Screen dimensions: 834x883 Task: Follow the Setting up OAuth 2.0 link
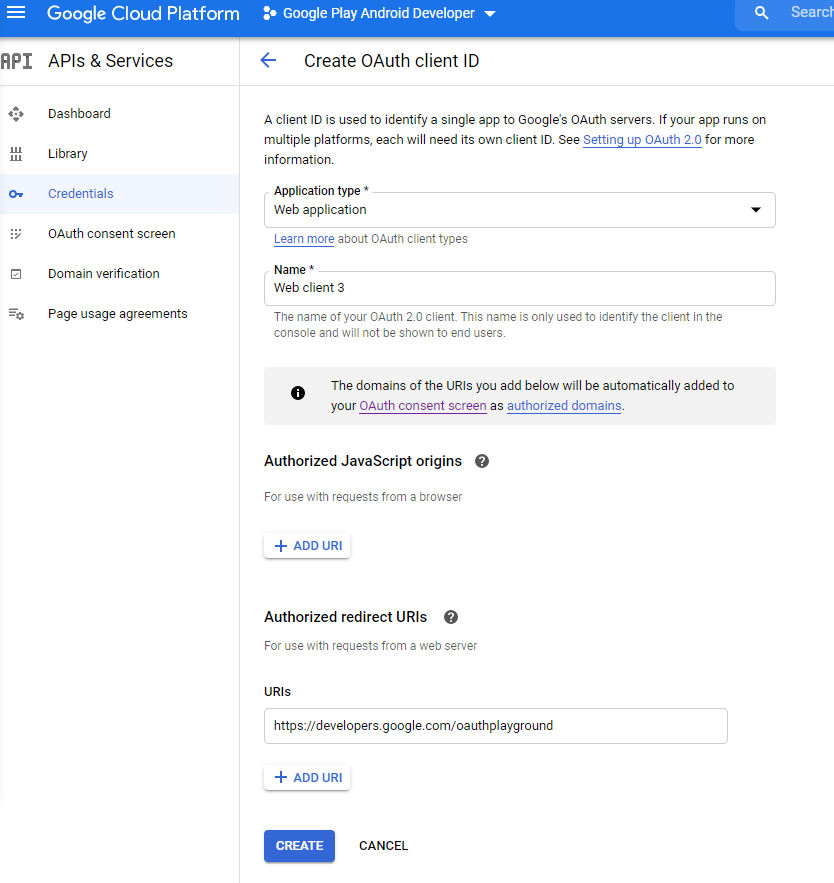642,140
